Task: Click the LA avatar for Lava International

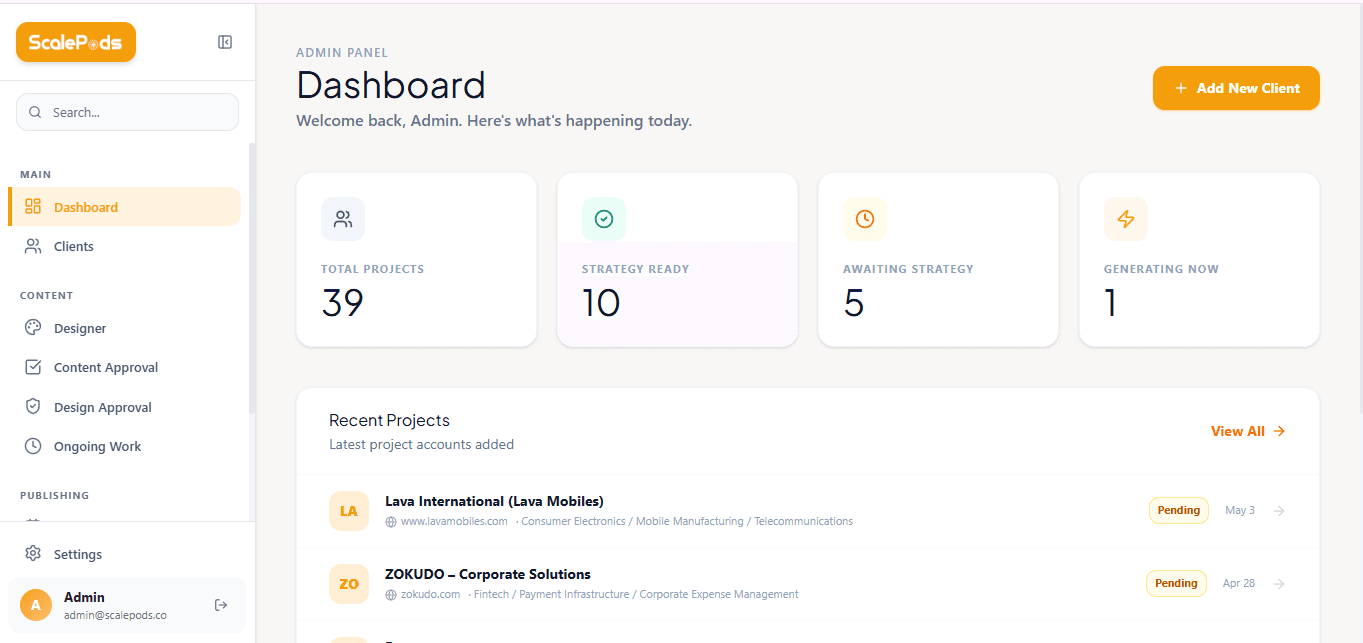Action: click(x=349, y=511)
